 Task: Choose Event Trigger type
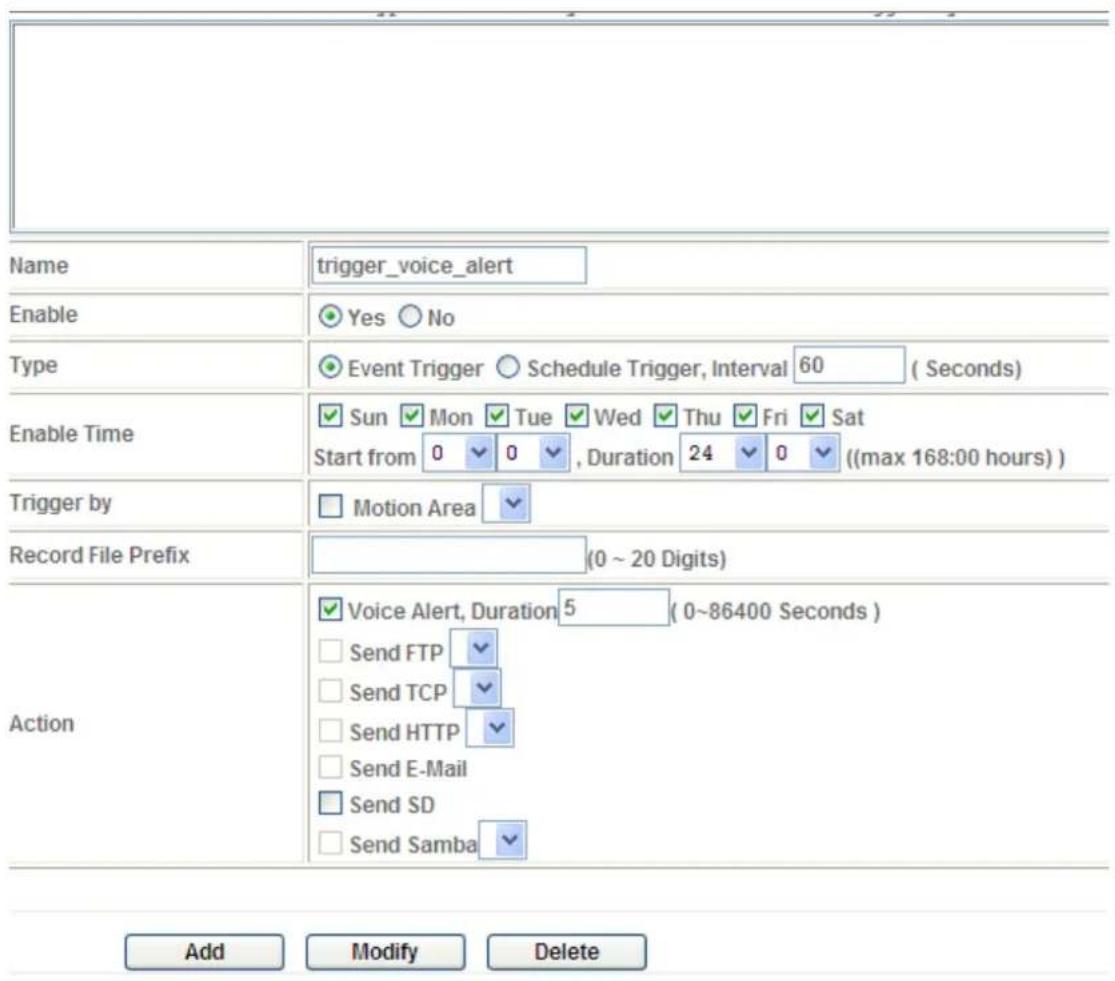pos(330,368)
